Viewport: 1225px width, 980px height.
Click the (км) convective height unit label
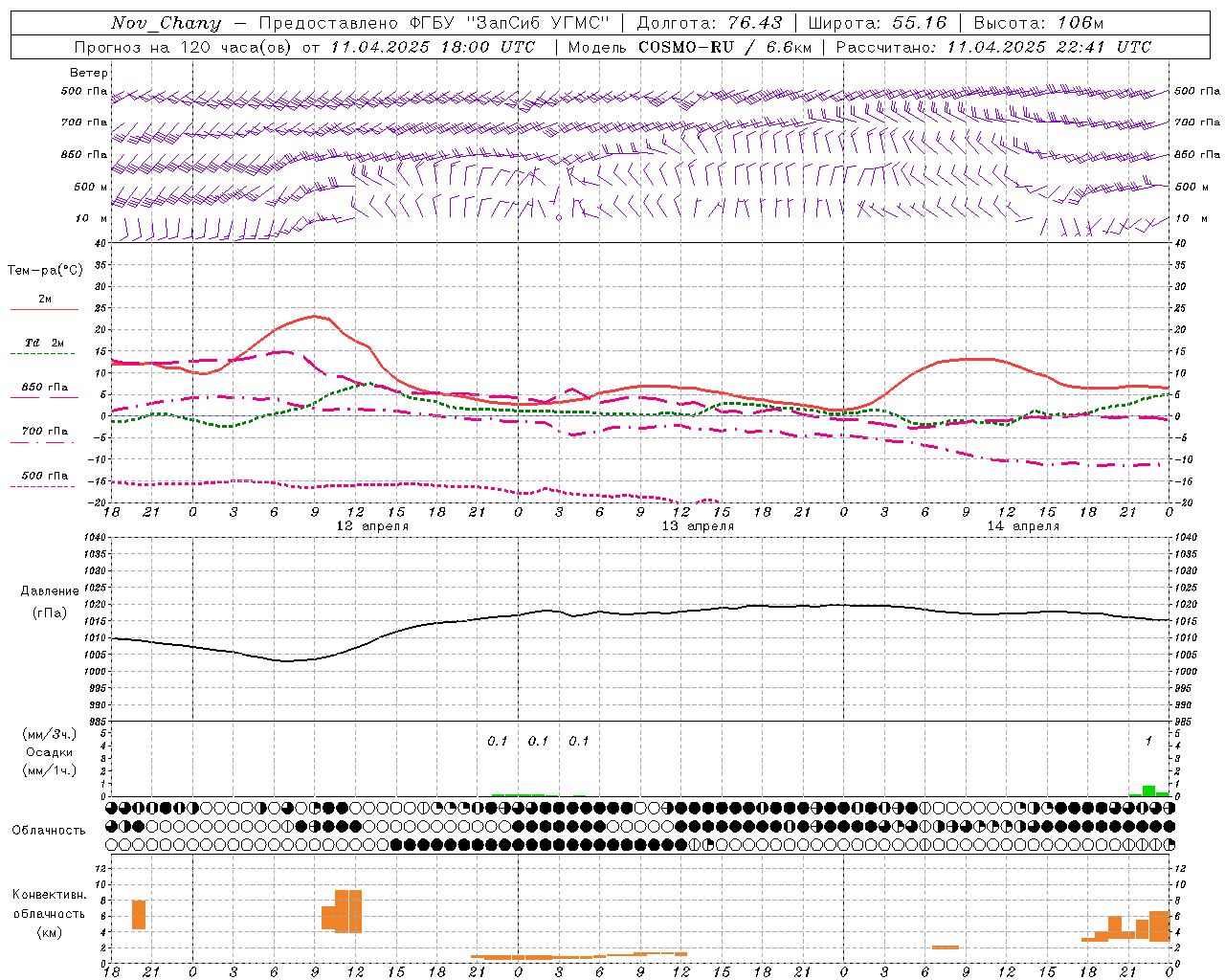(x=50, y=932)
